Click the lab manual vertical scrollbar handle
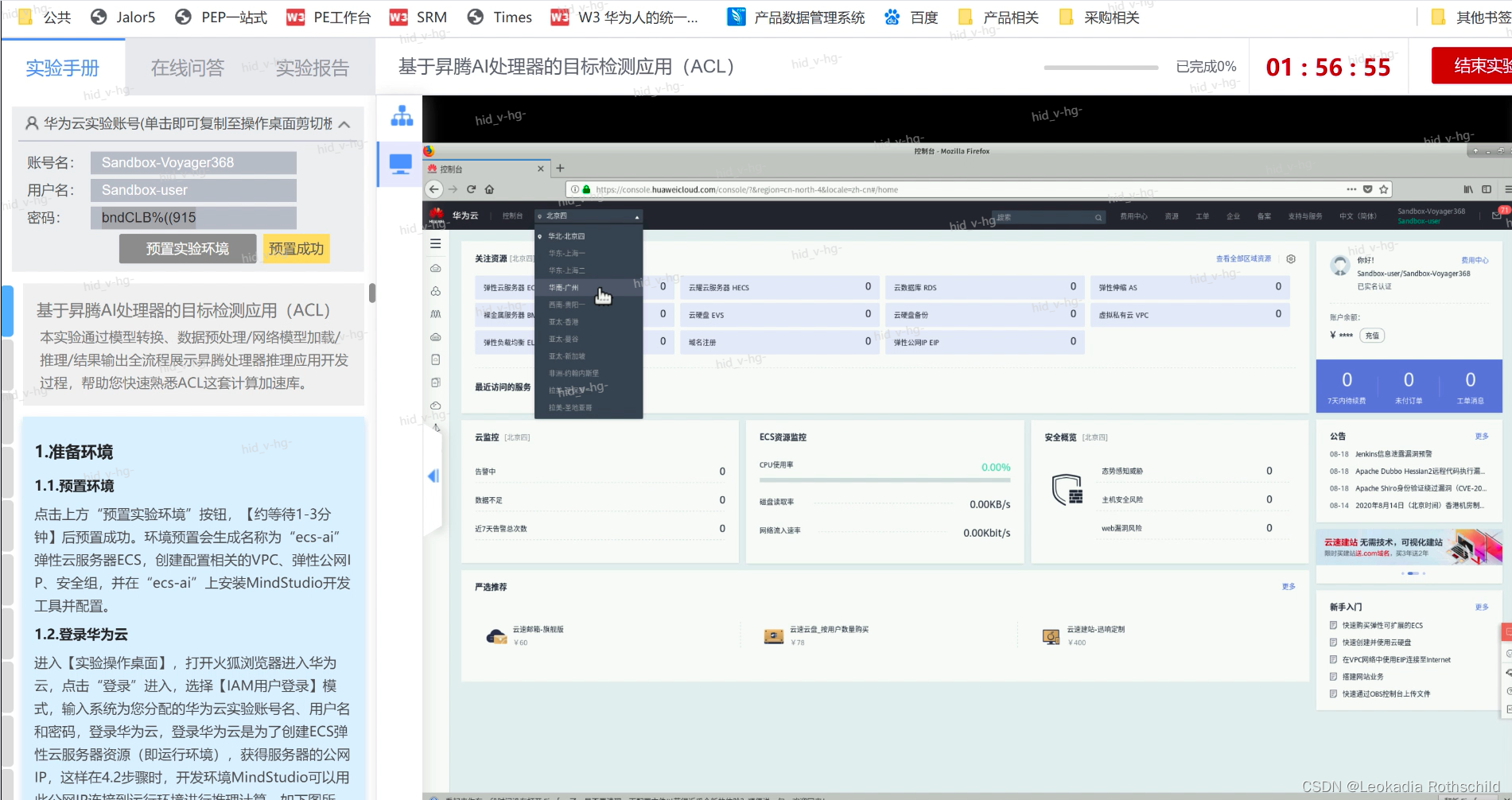1512x800 pixels. (x=371, y=293)
